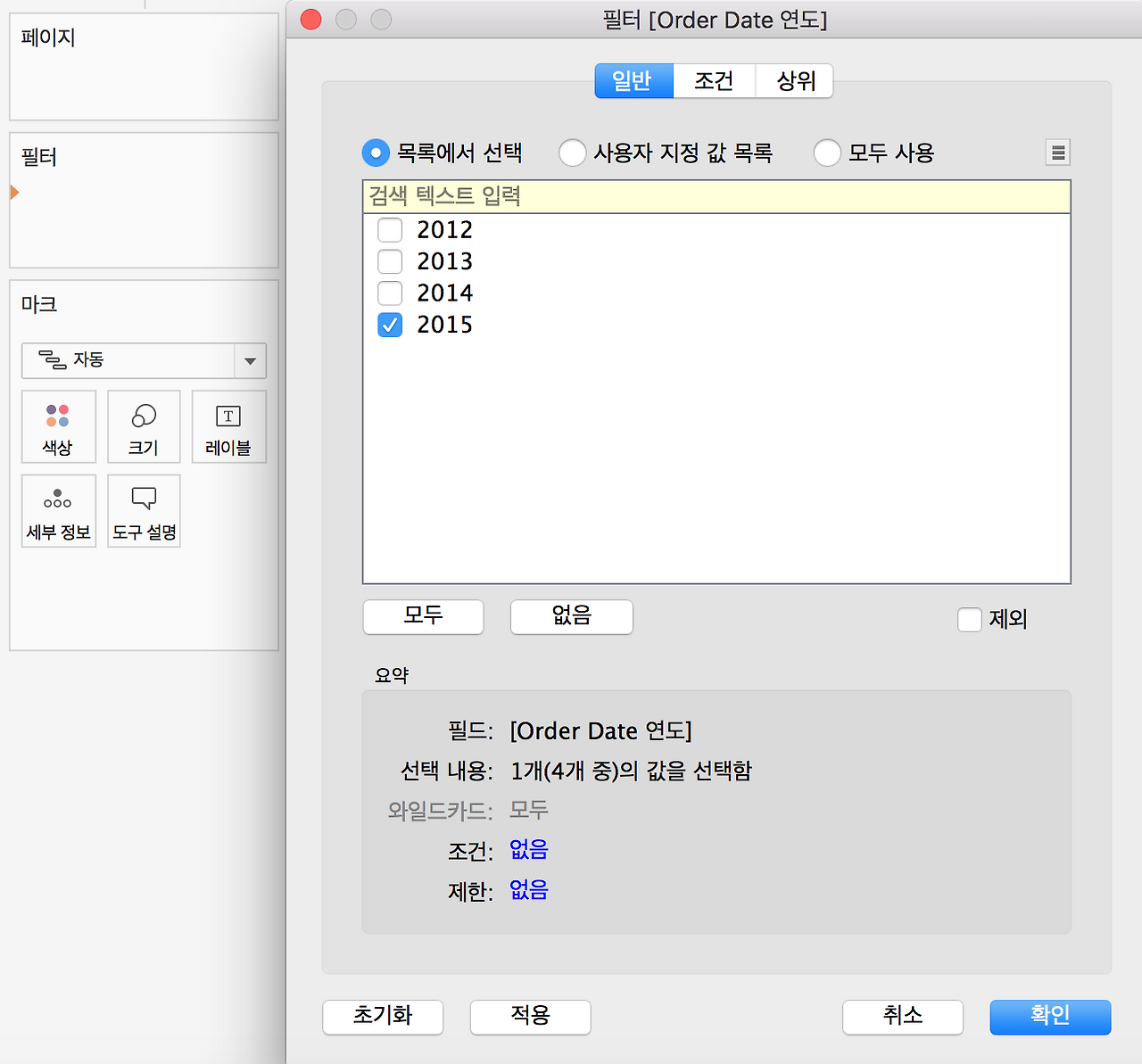Confirm the filter with 확인 button
This screenshot has width=1142, height=1064.
coord(1050,1017)
